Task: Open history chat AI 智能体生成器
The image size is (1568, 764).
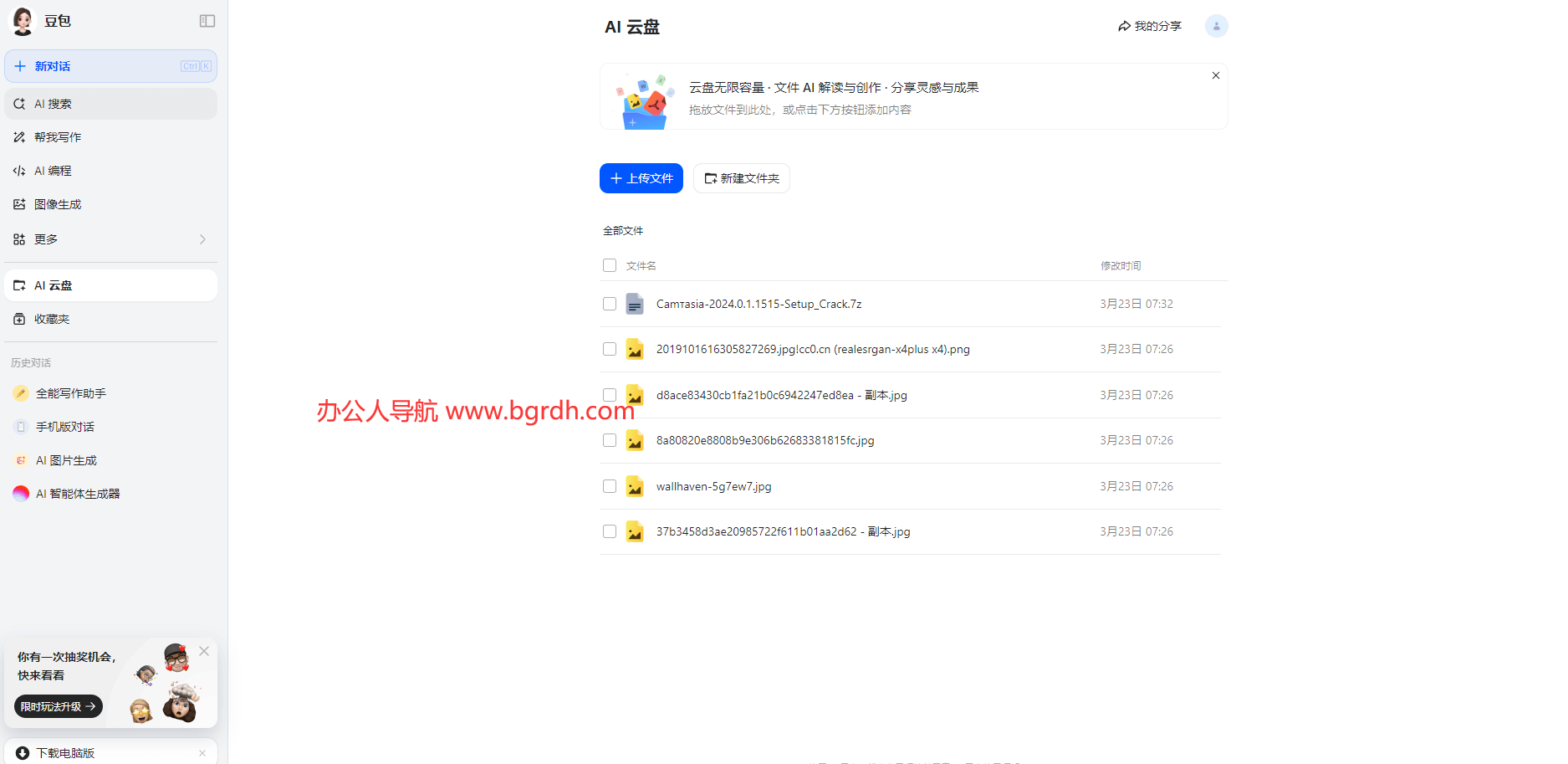Action: click(110, 494)
